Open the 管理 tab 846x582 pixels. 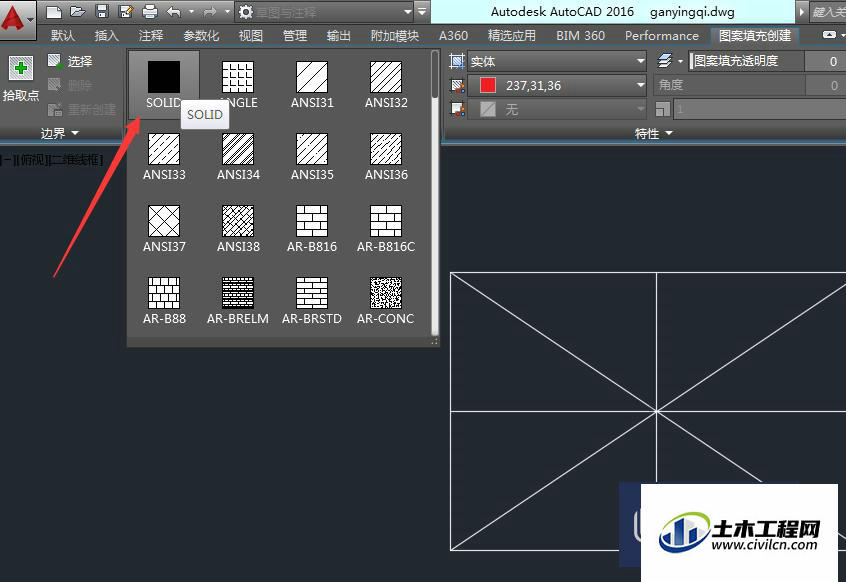[295, 36]
